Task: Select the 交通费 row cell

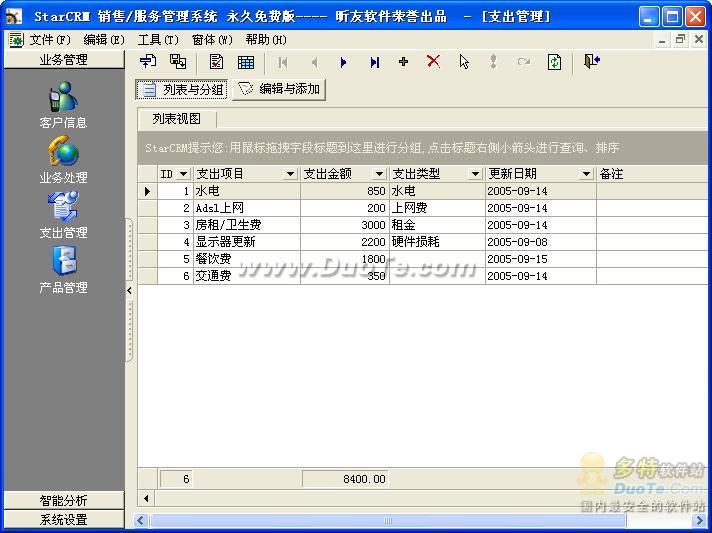Action: click(247, 276)
